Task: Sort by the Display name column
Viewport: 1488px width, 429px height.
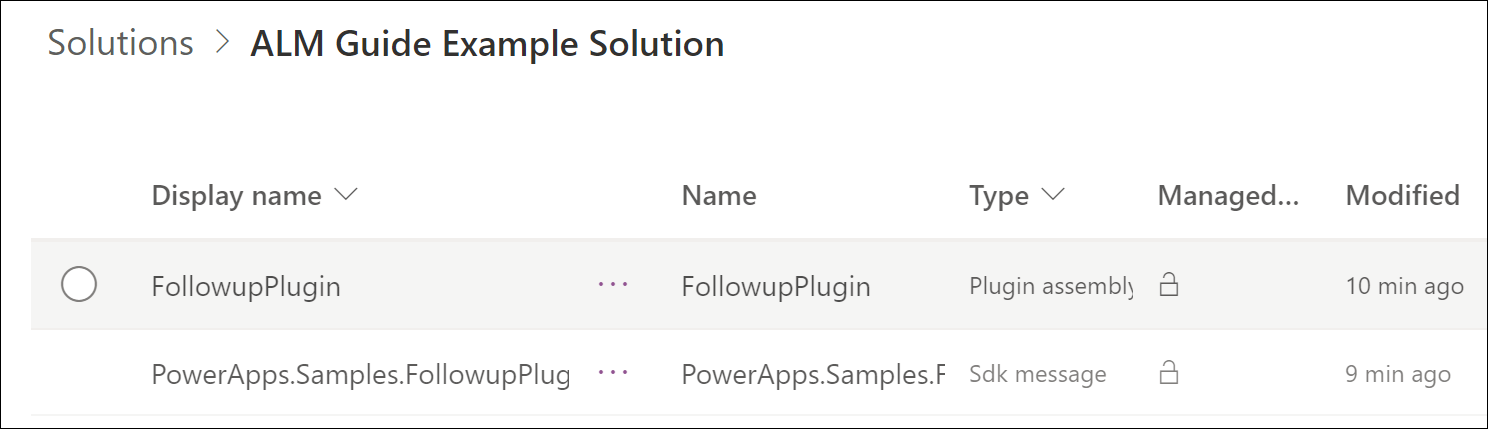Action: pyautogui.click(x=236, y=196)
